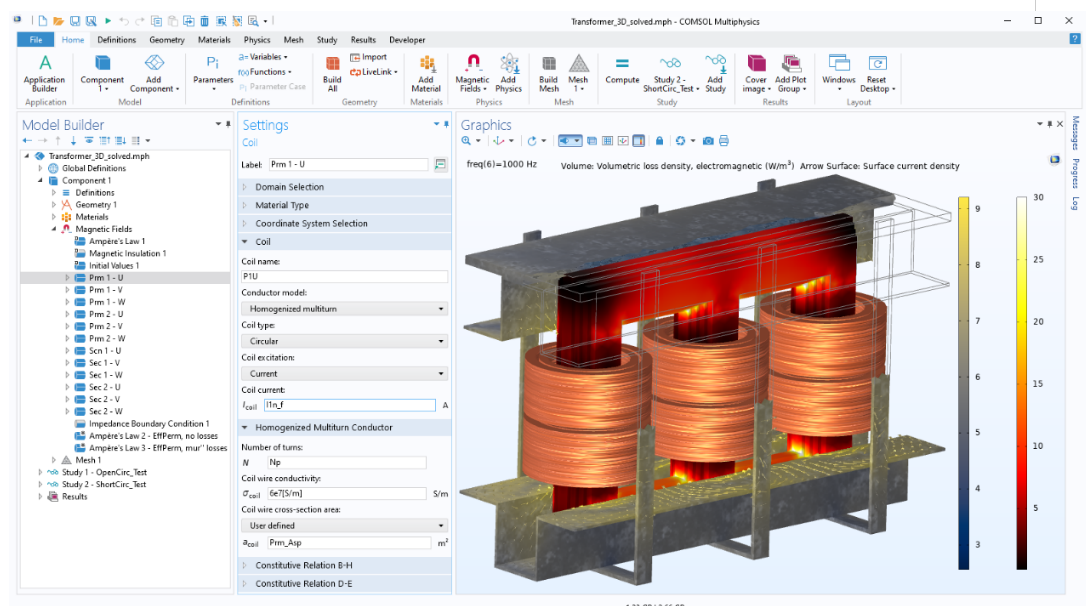Screen dimensions: 1086x606
Task: Expand the Coordinate System Selection section
Action: (x=345, y=224)
